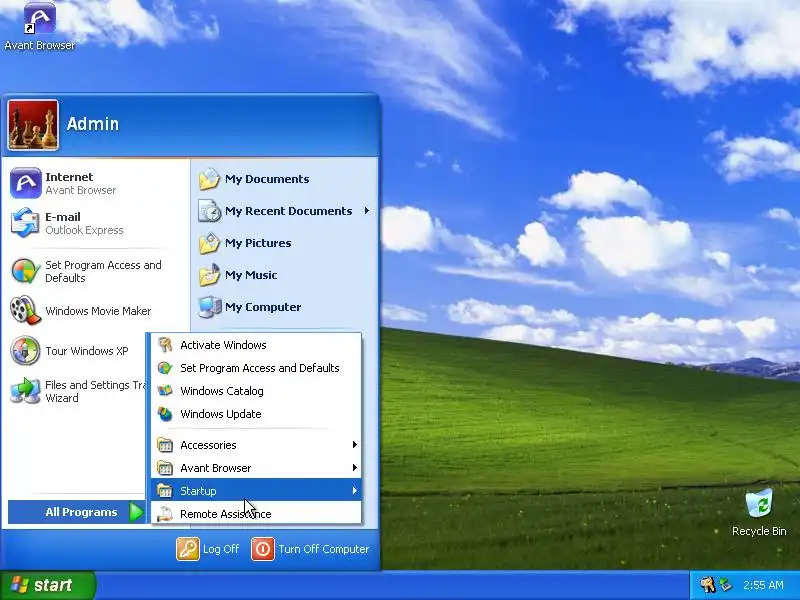Viewport: 800px width, 600px height.
Task: Click the Tour Windows XP label
Action: click(87, 351)
